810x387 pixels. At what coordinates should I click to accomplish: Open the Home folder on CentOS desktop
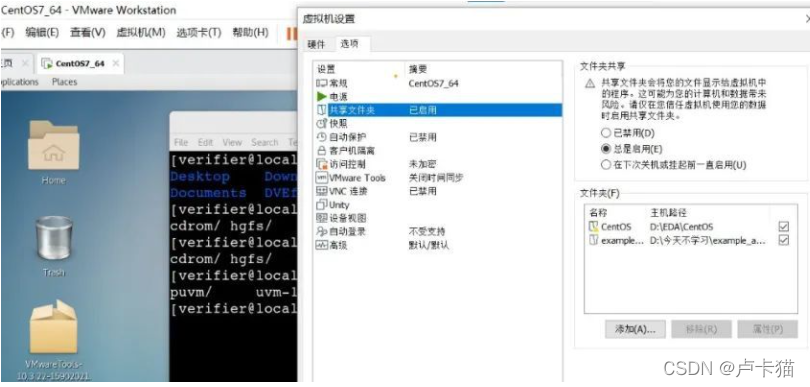(53, 146)
